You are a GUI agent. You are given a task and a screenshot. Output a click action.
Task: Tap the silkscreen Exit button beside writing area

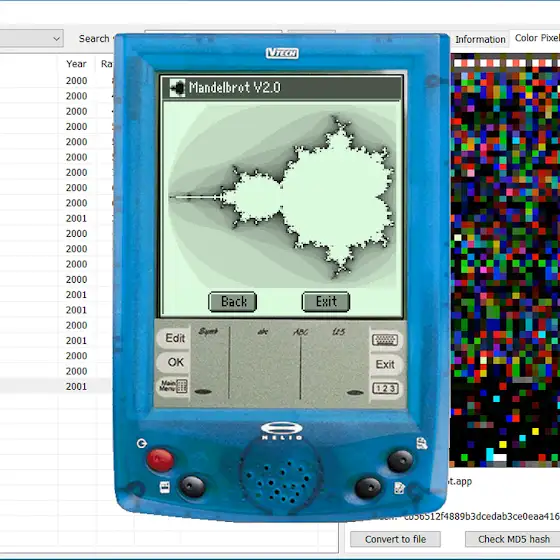[x=385, y=364]
